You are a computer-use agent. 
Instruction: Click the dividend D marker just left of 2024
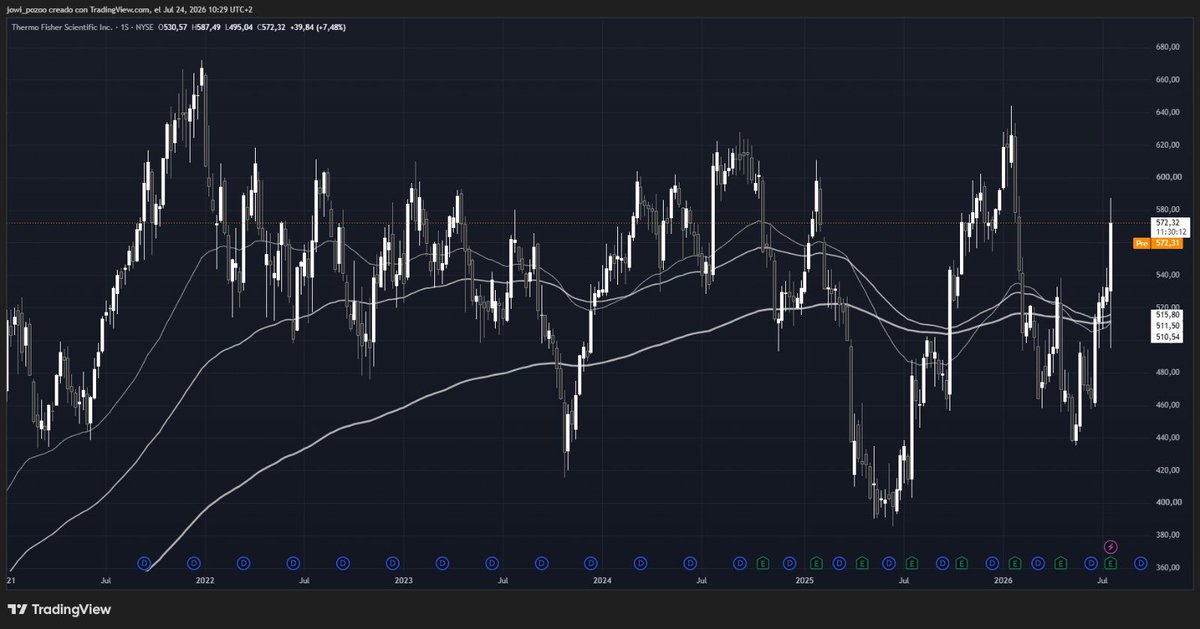590,565
